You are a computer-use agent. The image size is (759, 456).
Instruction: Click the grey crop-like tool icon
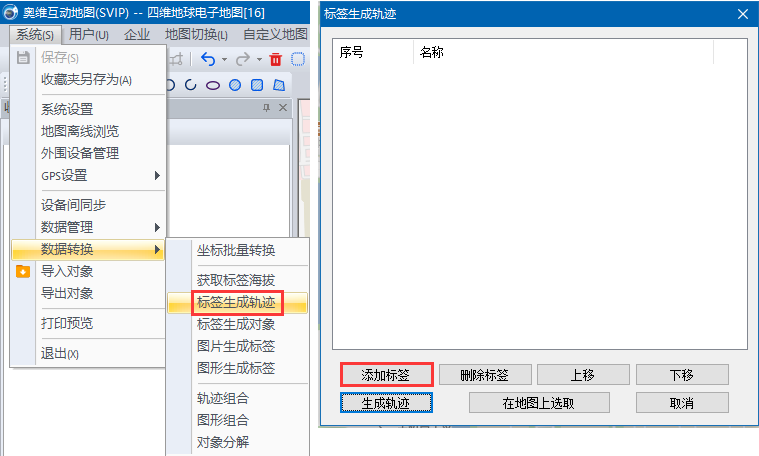coord(176,60)
